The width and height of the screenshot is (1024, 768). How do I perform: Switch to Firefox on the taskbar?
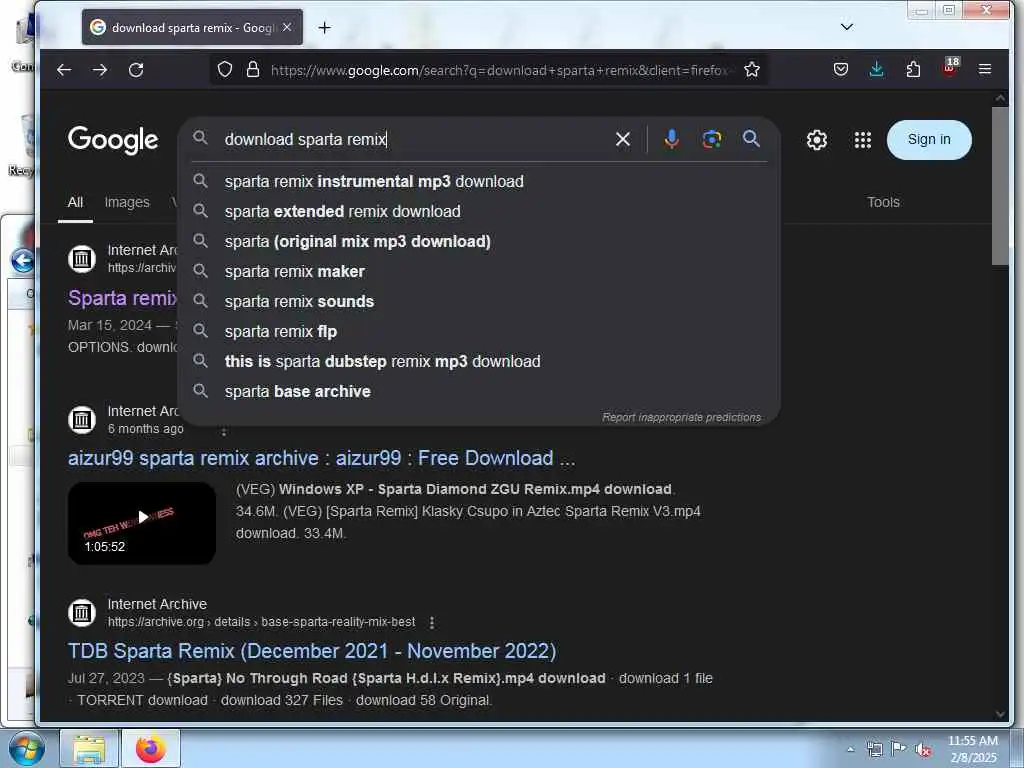[x=151, y=748]
